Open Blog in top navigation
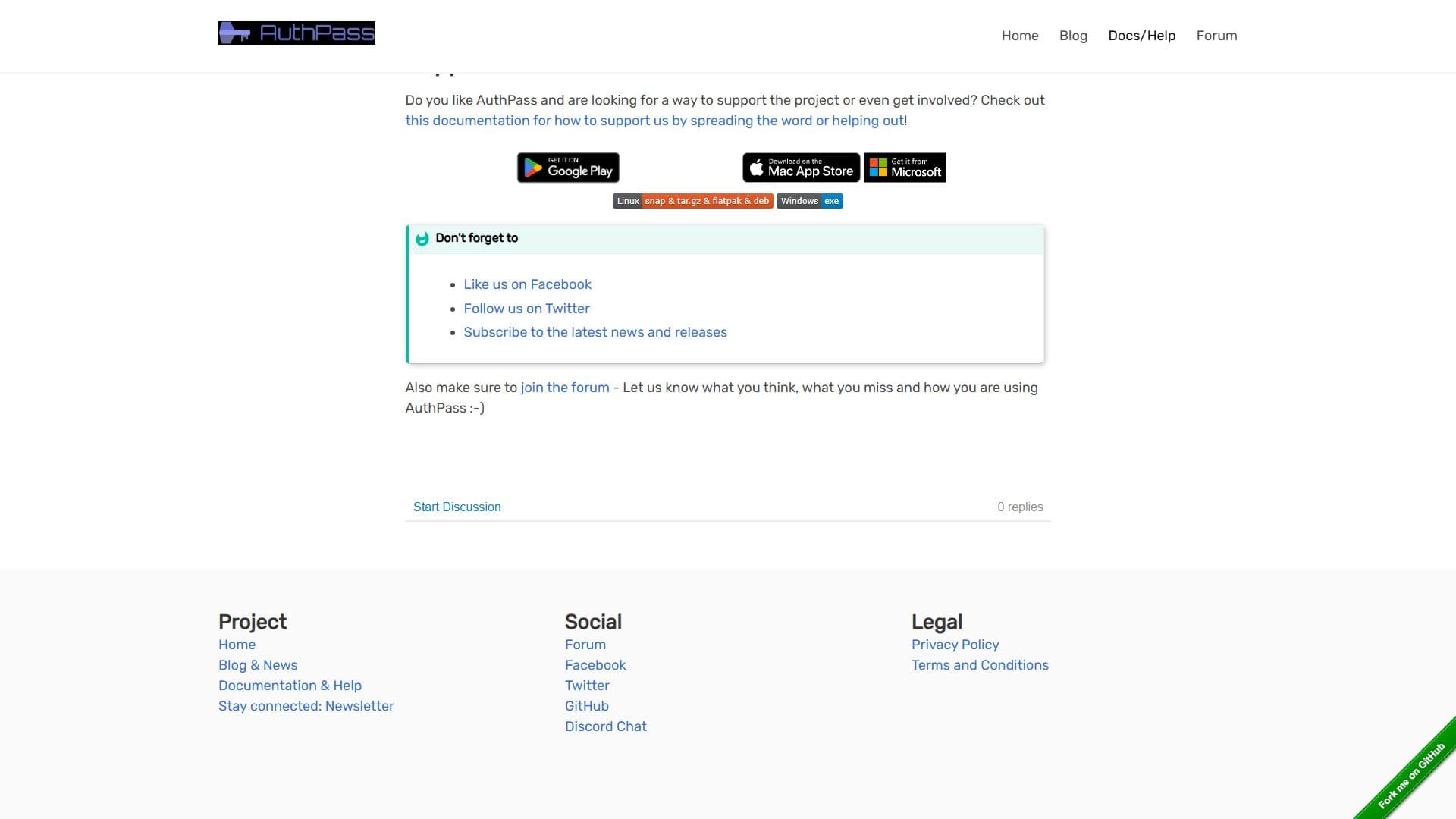This screenshot has width=1456, height=819. 1073,36
